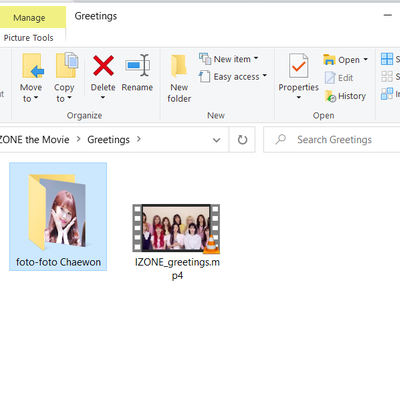The height and width of the screenshot is (400, 400).
Task: Open the Delete options arrow
Action: coord(103,97)
